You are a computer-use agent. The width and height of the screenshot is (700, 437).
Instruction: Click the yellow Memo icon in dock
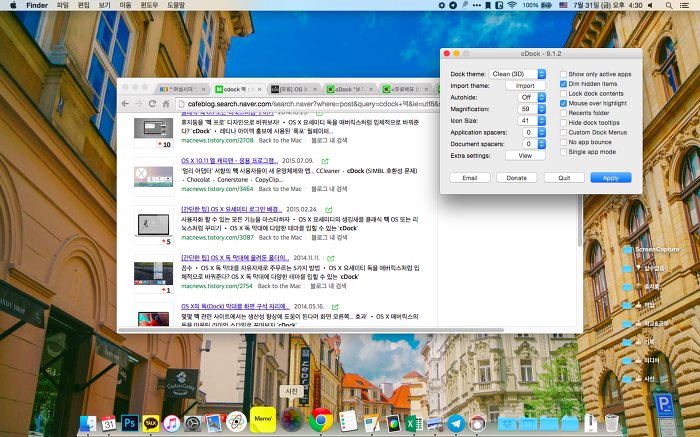coord(263,419)
